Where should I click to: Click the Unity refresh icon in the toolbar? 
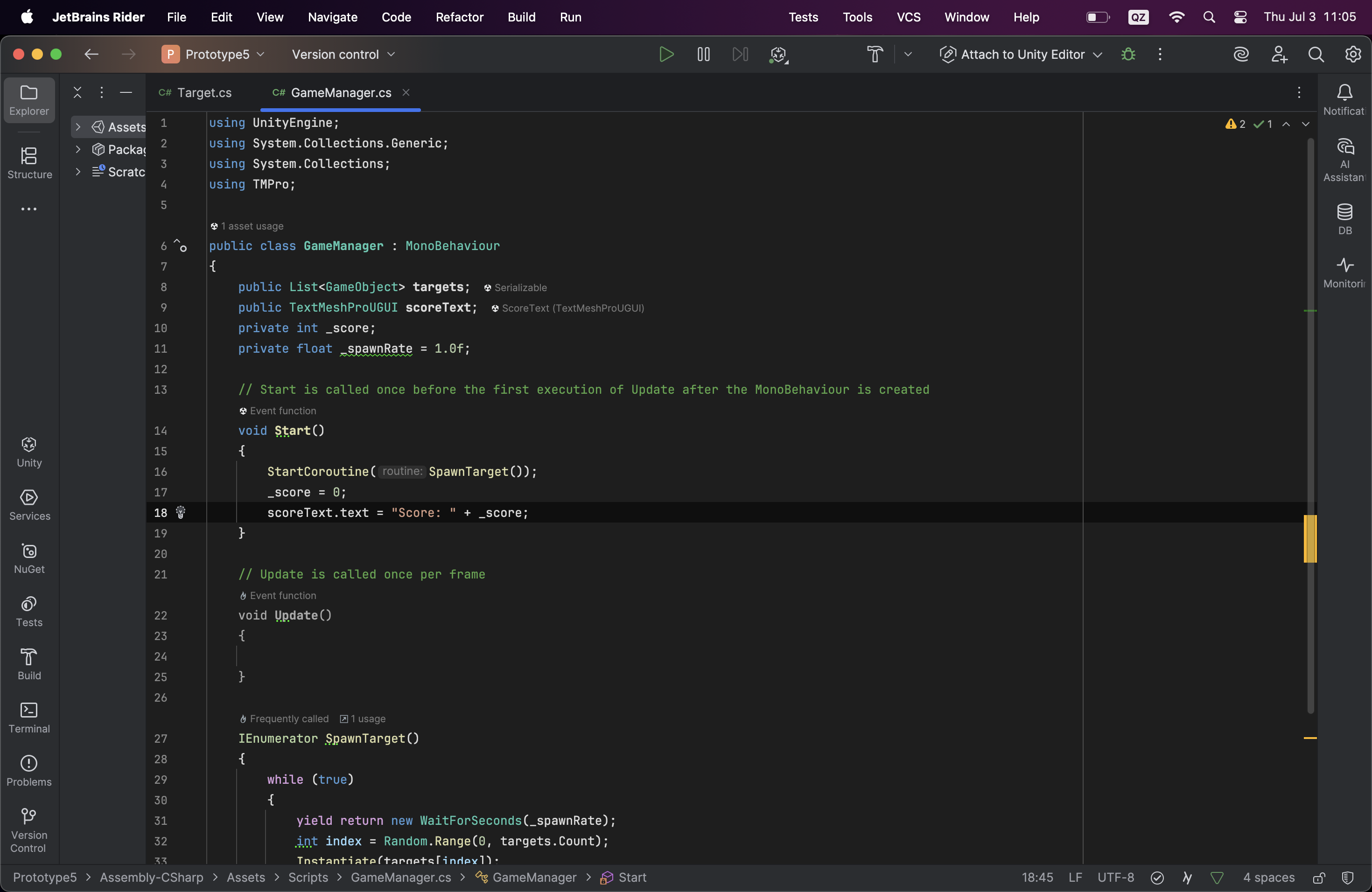click(x=778, y=54)
